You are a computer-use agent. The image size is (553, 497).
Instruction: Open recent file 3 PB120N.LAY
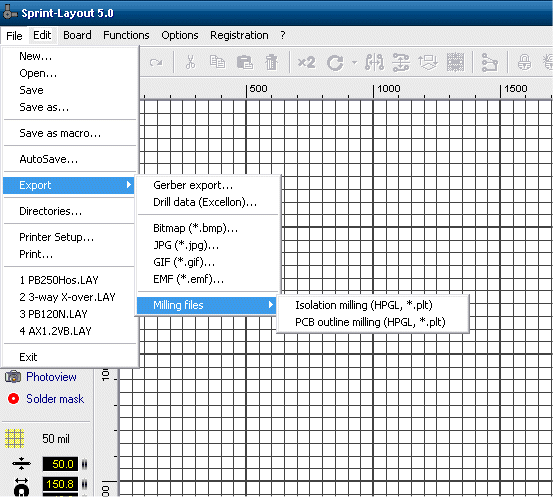69,314
